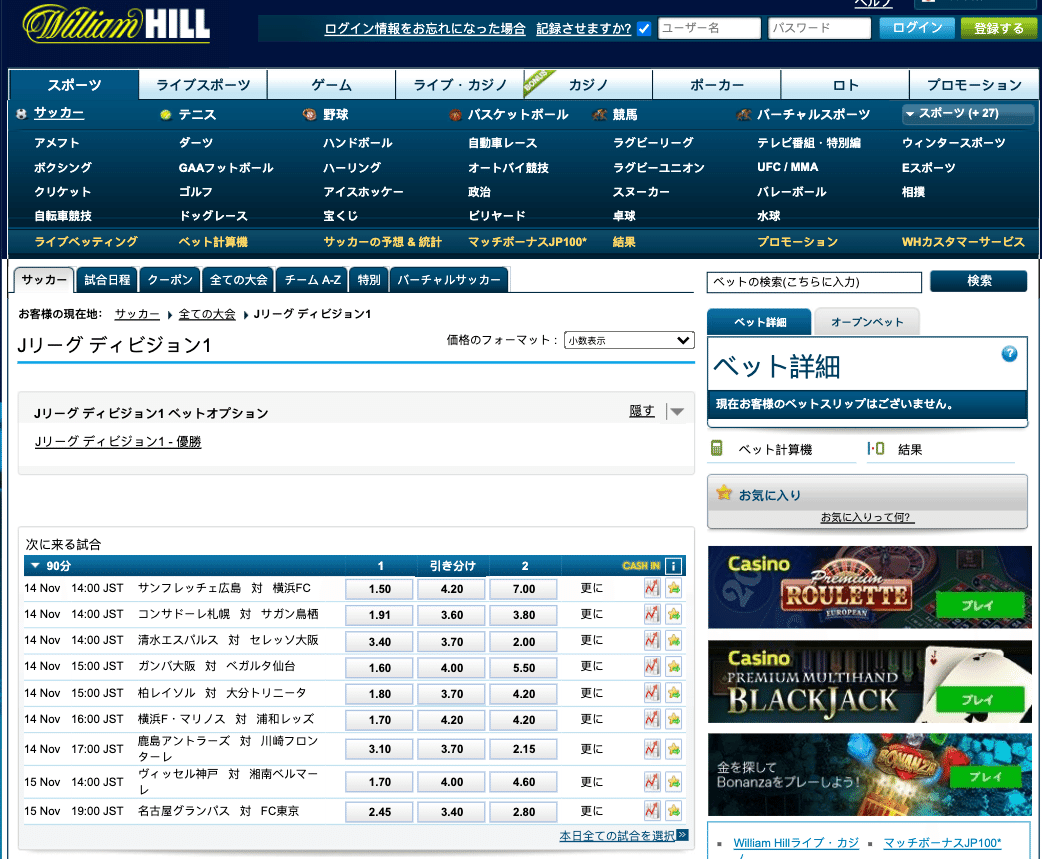Open the チーム A-Z tab
This screenshot has width=1042, height=859.
(x=312, y=280)
